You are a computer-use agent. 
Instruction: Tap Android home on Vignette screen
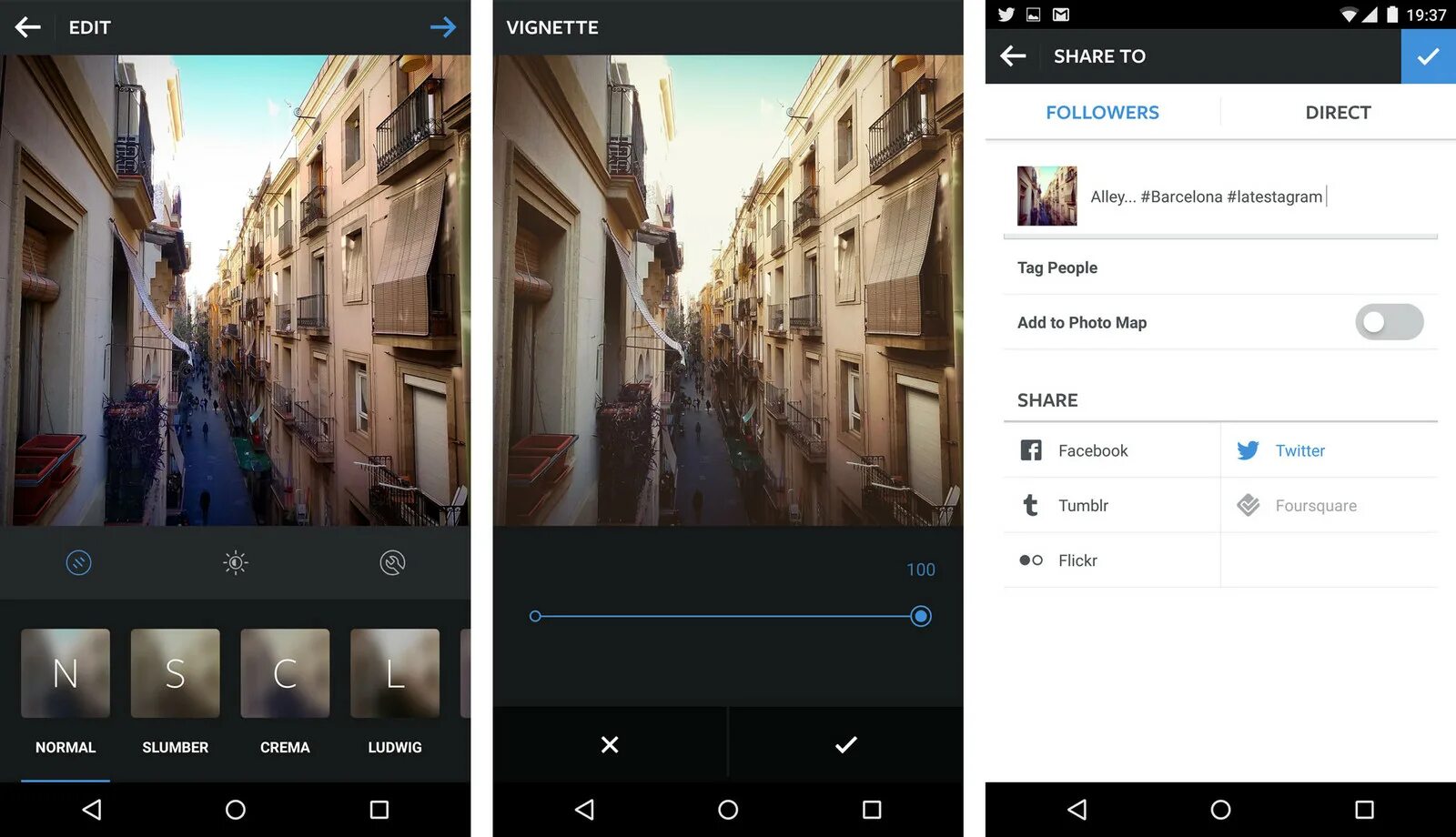pos(728,810)
